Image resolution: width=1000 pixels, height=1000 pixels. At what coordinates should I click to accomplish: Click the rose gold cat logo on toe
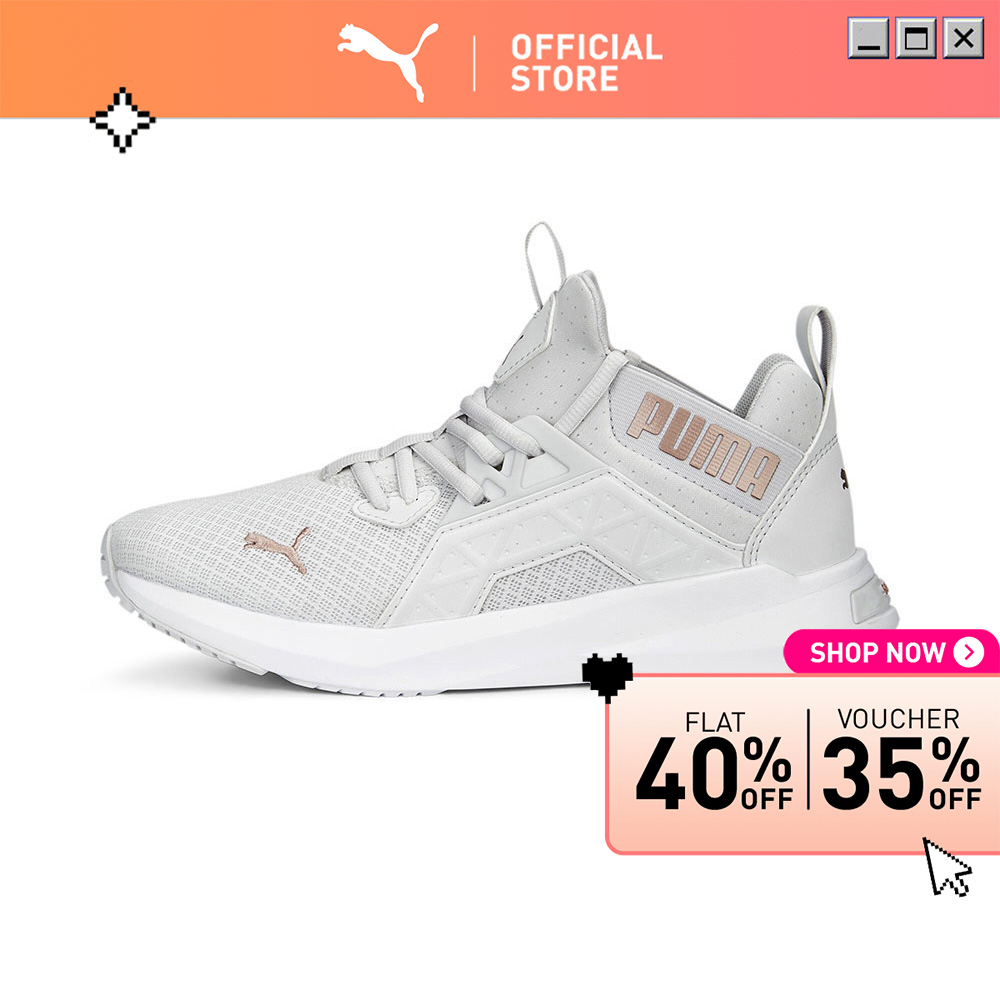(277, 548)
